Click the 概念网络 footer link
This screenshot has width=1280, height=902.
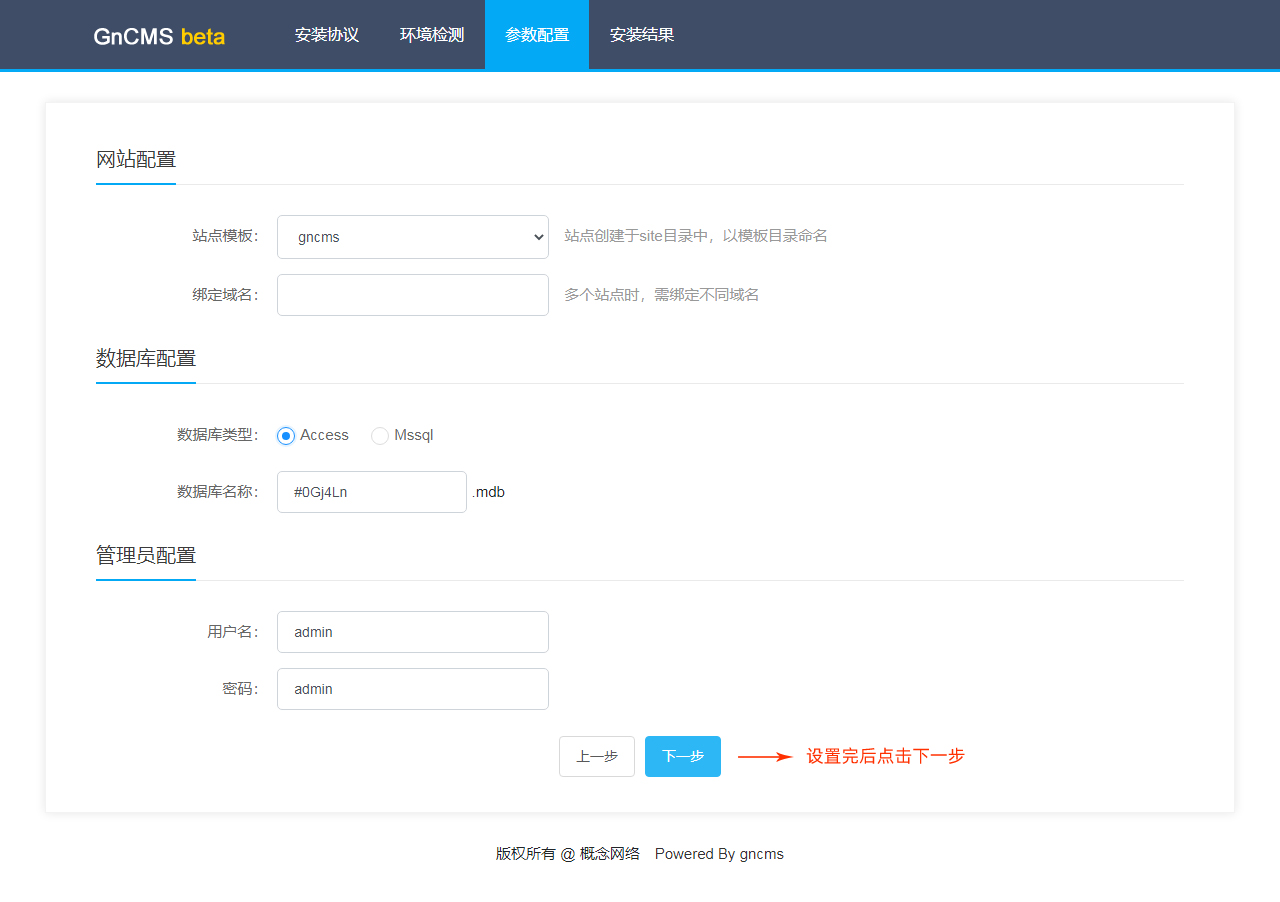pyautogui.click(x=609, y=854)
